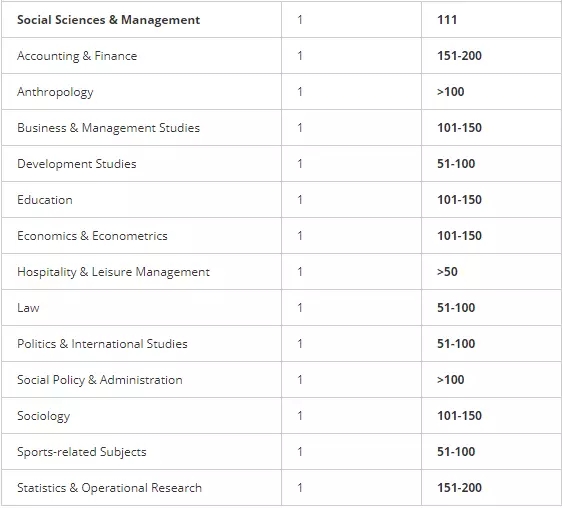Click the Social Sciences & Management heading
The image size is (562, 508).
click(108, 20)
